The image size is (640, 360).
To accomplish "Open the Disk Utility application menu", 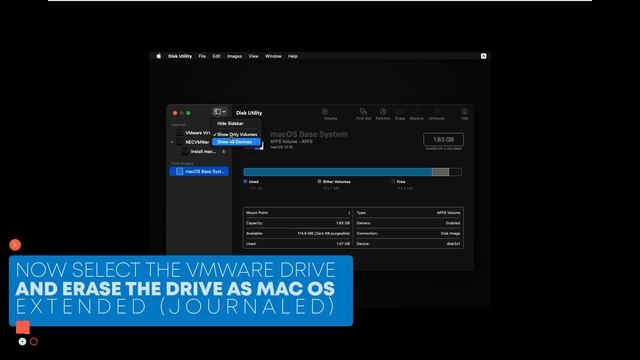I will click(x=180, y=56).
